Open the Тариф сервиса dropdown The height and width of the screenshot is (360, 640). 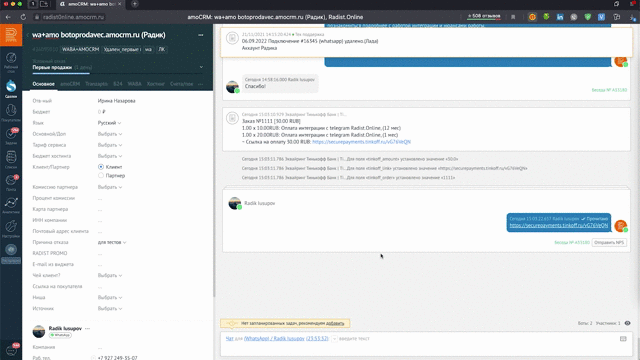pos(110,145)
